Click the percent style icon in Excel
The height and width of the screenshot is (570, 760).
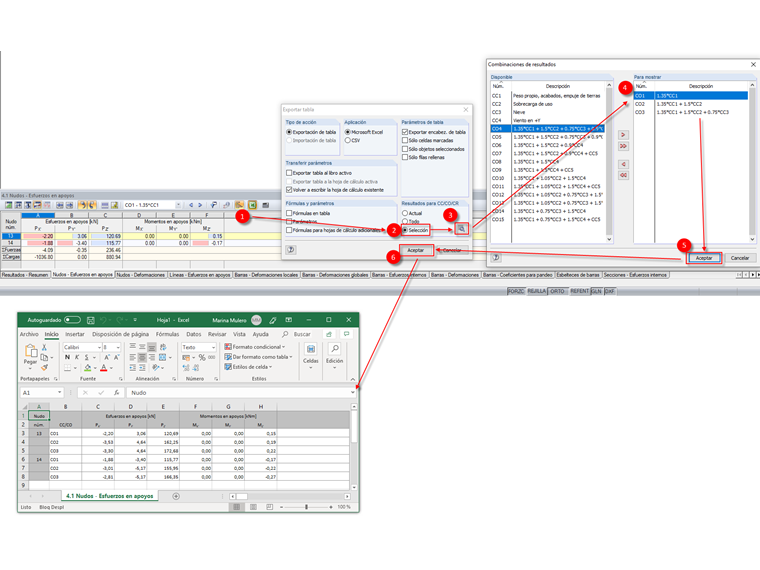point(202,357)
